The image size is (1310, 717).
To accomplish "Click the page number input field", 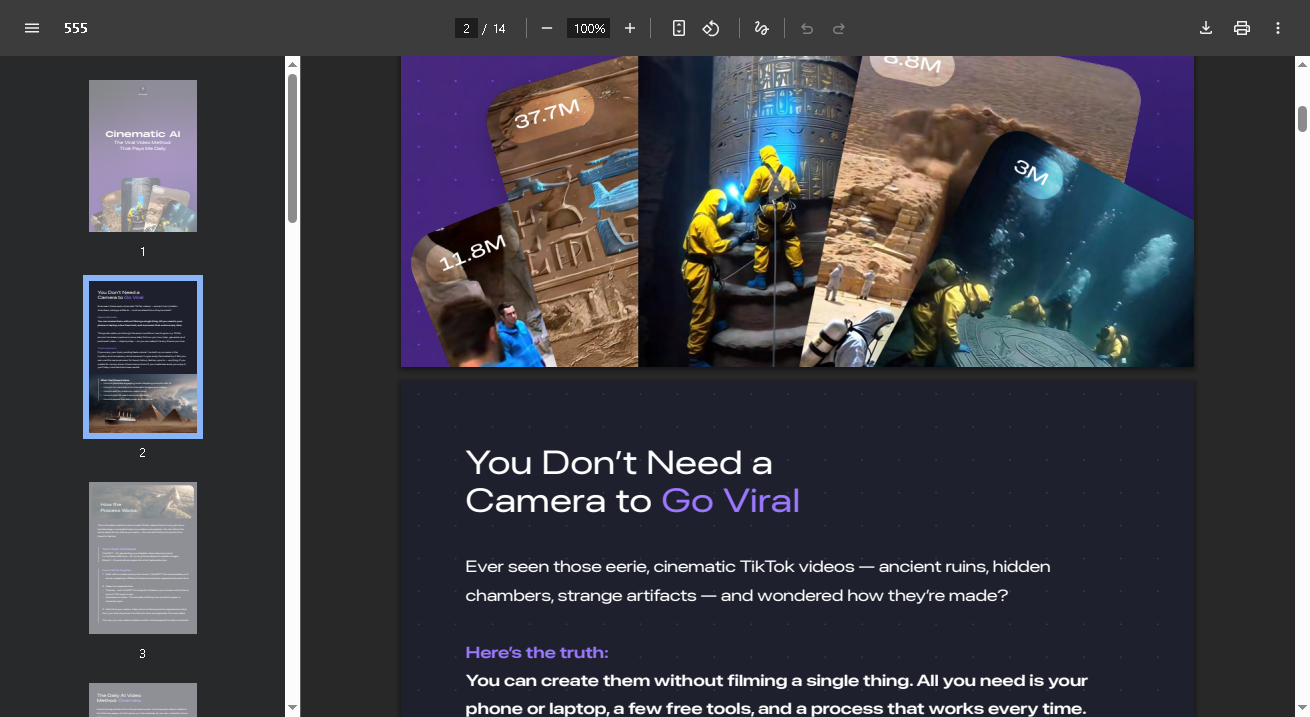I will pos(466,28).
